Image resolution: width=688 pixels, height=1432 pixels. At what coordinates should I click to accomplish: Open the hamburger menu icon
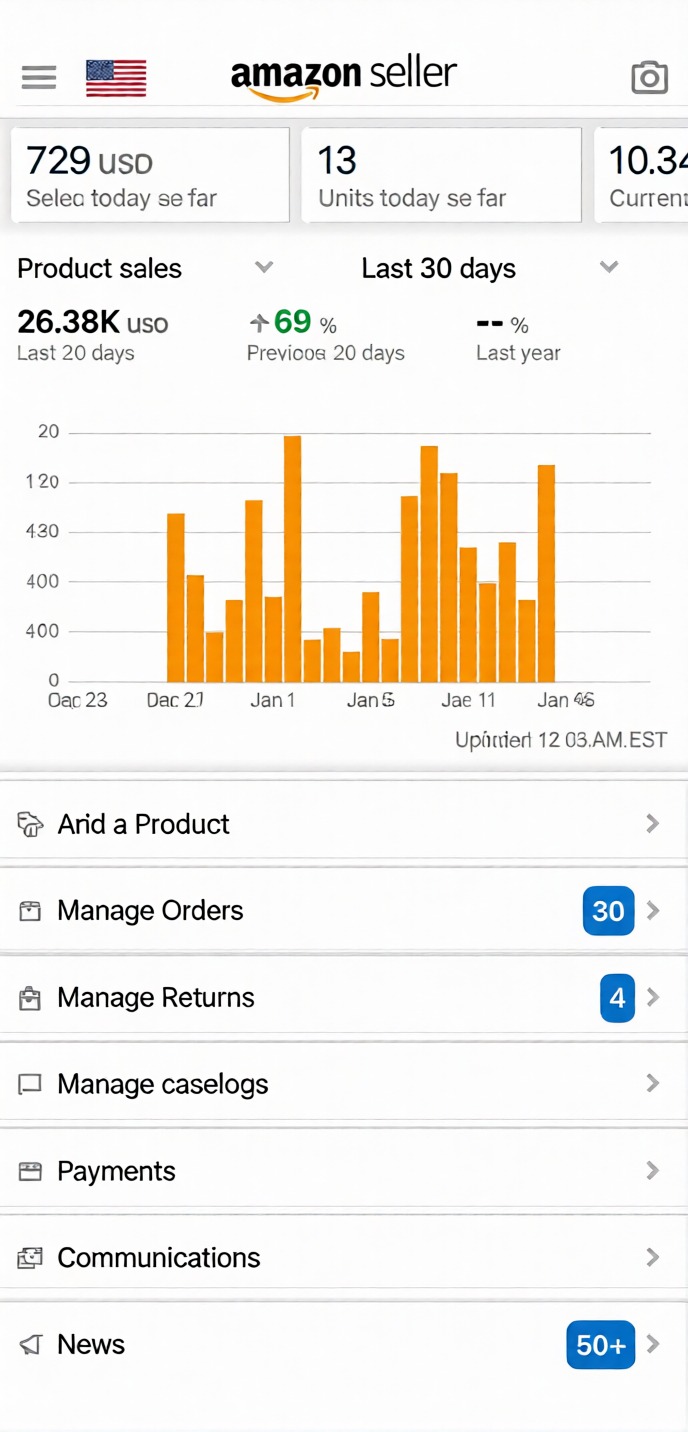[x=39, y=77]
